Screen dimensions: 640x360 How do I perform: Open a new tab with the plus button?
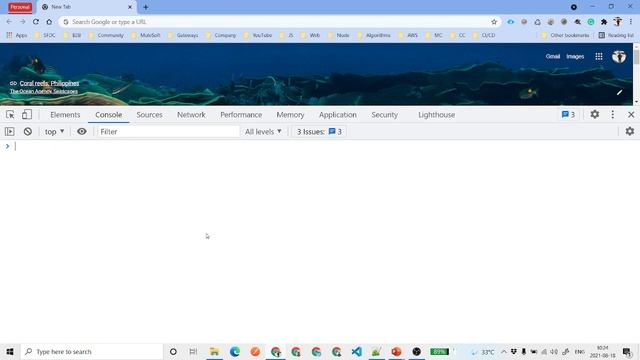146,7
